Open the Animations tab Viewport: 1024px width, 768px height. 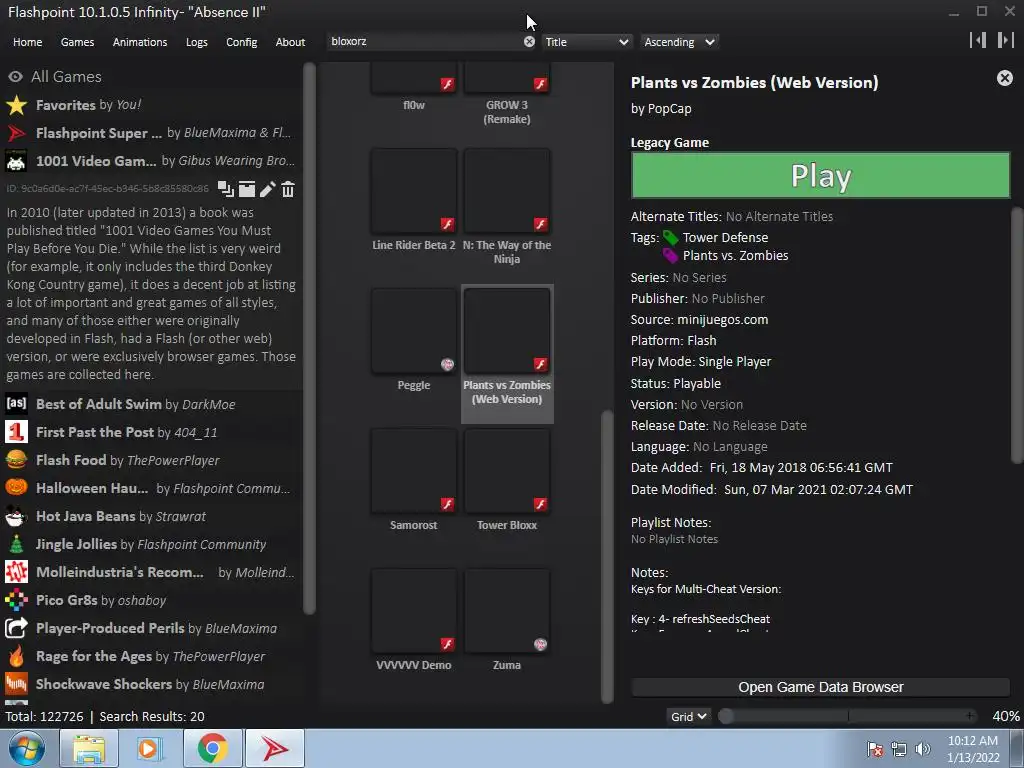[x=140, y=42]
